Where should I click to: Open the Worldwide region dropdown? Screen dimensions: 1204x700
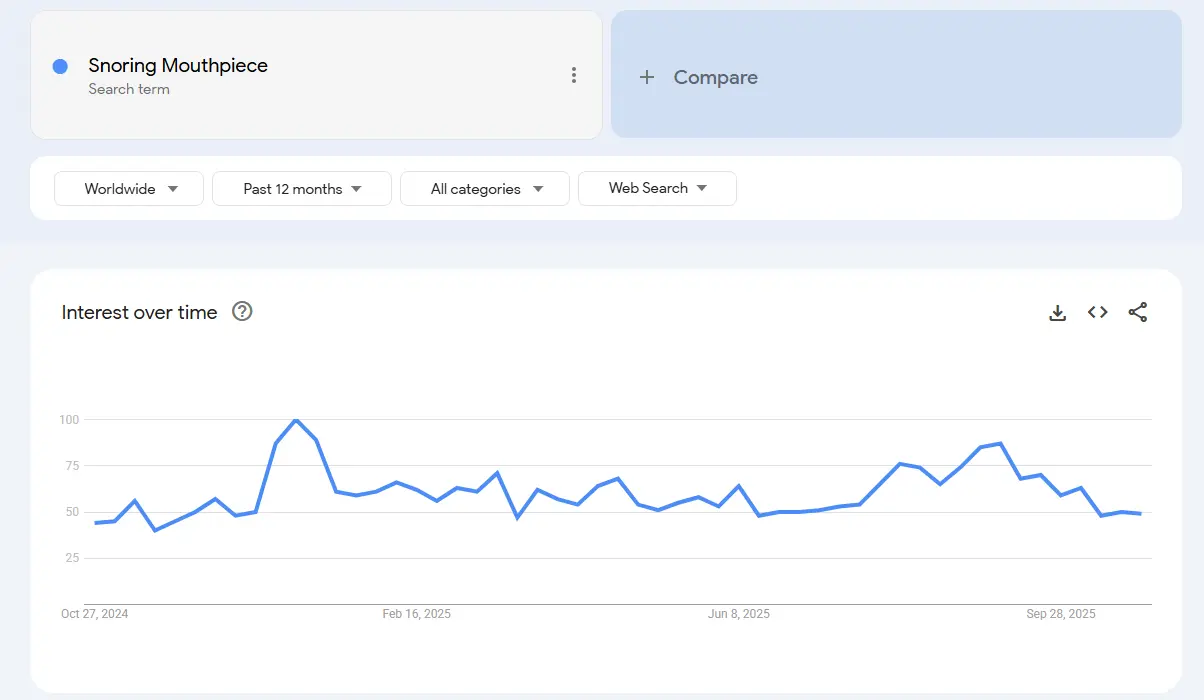point(128,188)
